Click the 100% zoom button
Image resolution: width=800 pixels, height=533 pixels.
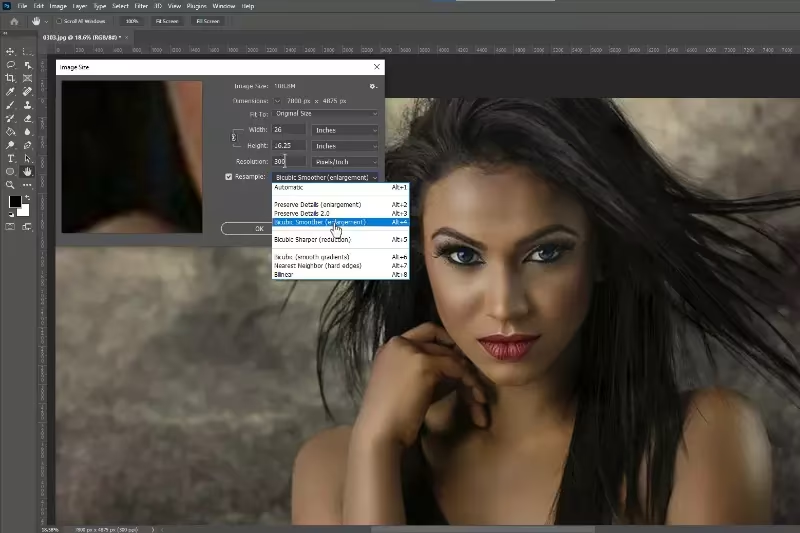tap(132, 21)
